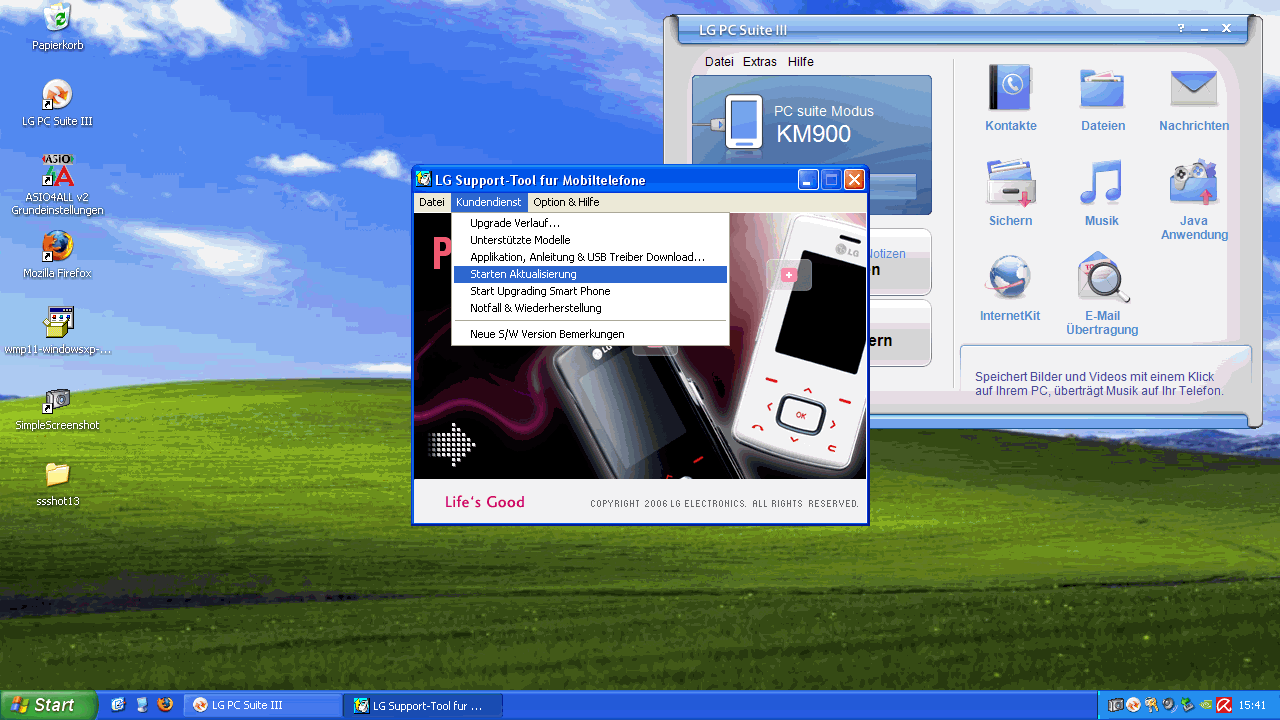Open Hilfe menu in LG PC Suite
This screenshot has width=1280, height=720.
pos(801,62)
